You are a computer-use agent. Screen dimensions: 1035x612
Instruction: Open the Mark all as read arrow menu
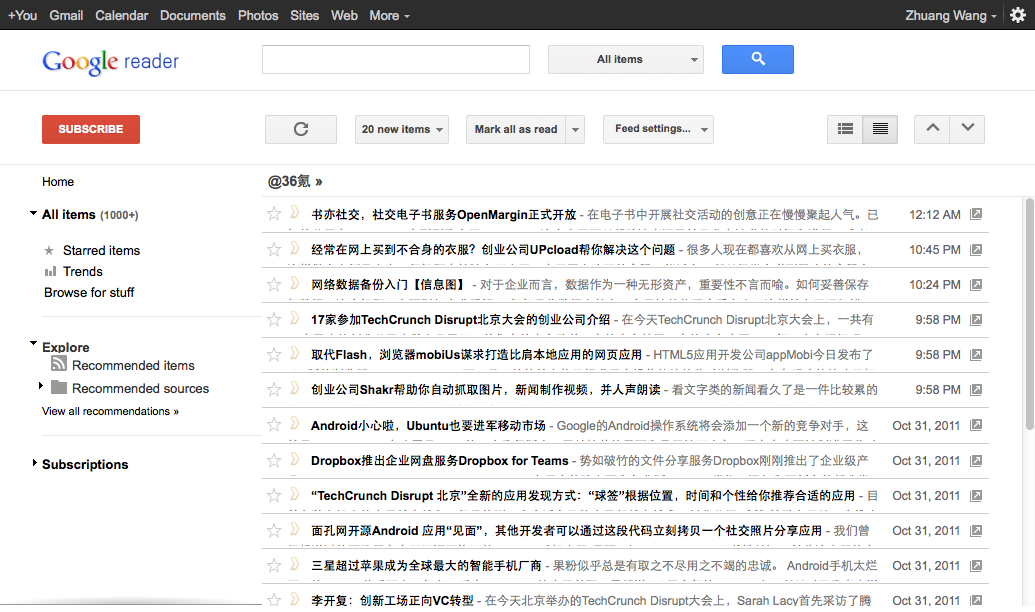(x=576, y=129)
